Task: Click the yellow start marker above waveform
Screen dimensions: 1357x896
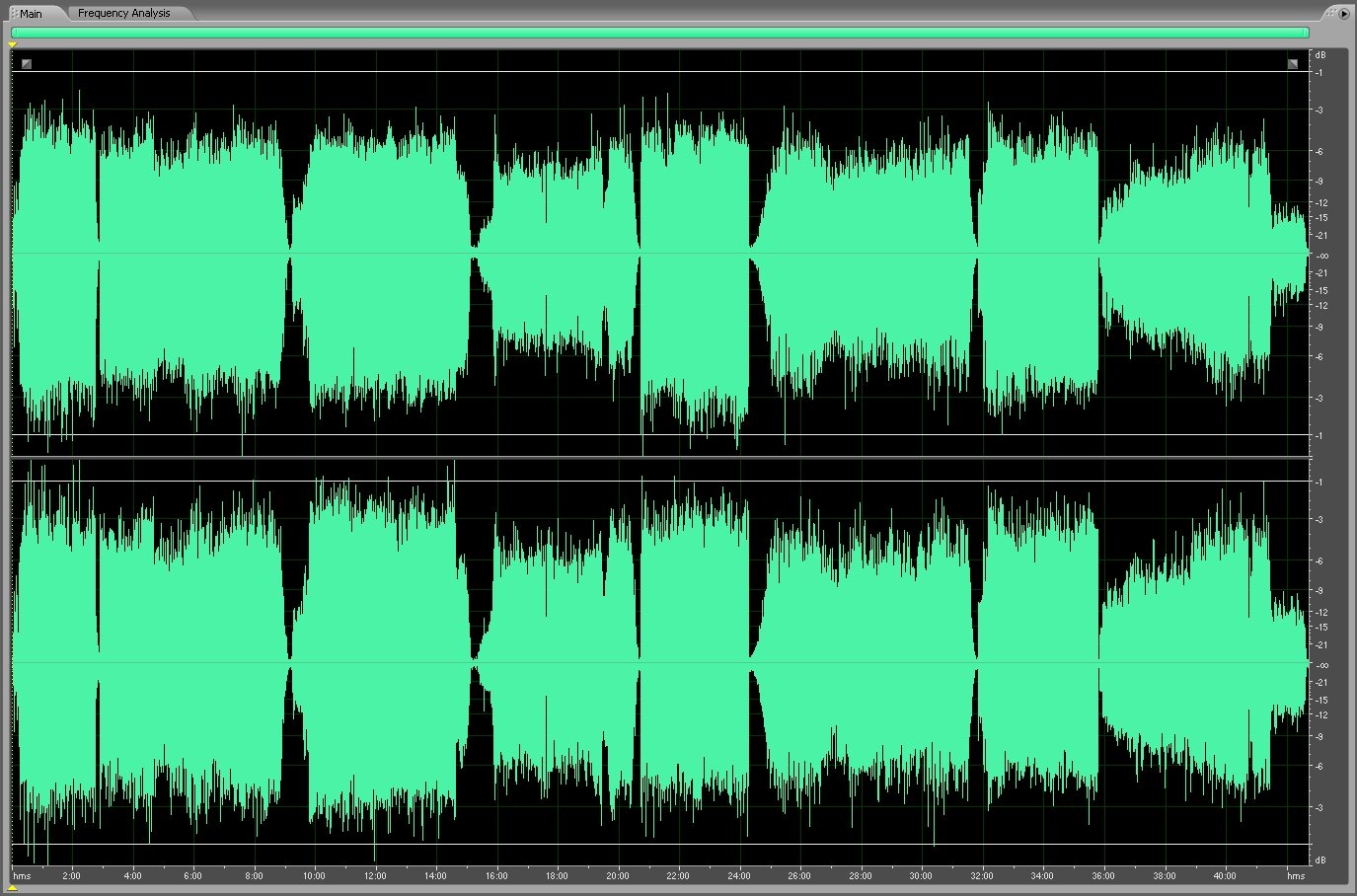Action: pyautogui.click(x=13, y=44)
